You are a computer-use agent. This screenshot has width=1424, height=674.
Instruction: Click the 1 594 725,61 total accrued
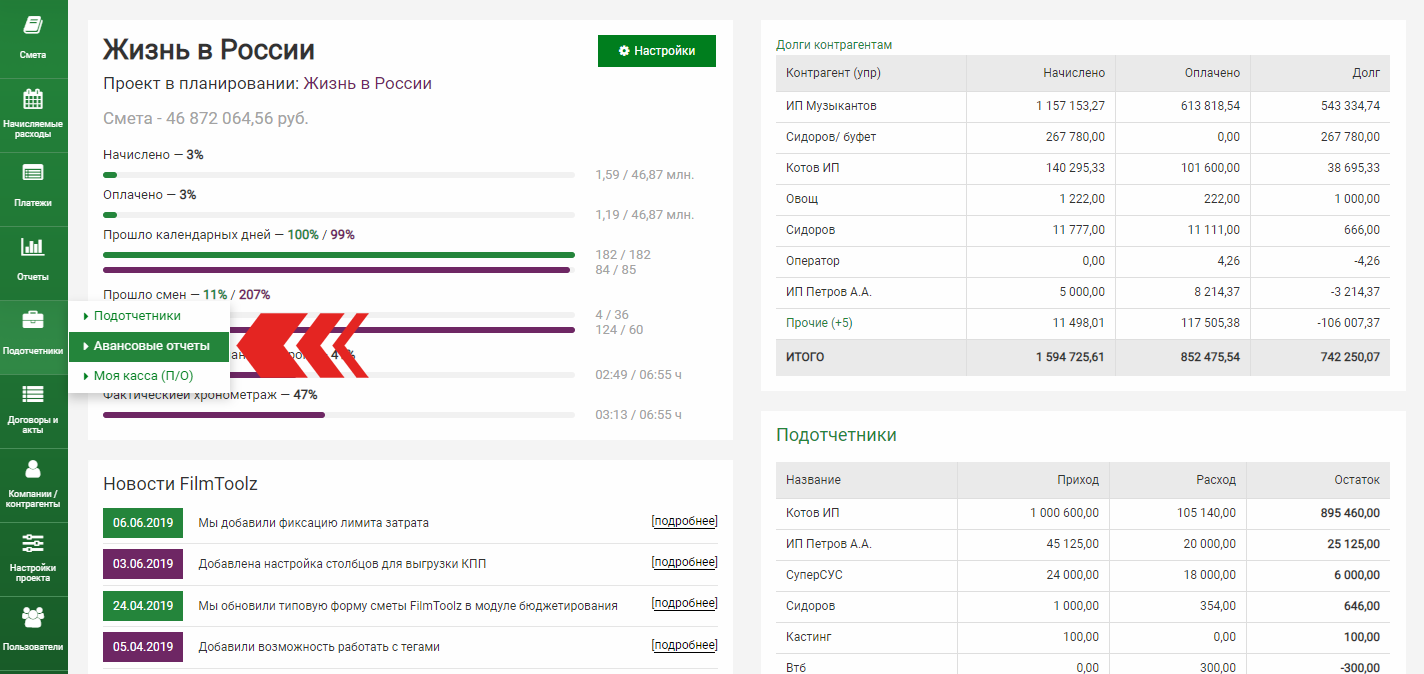[x=1070, y=357]
